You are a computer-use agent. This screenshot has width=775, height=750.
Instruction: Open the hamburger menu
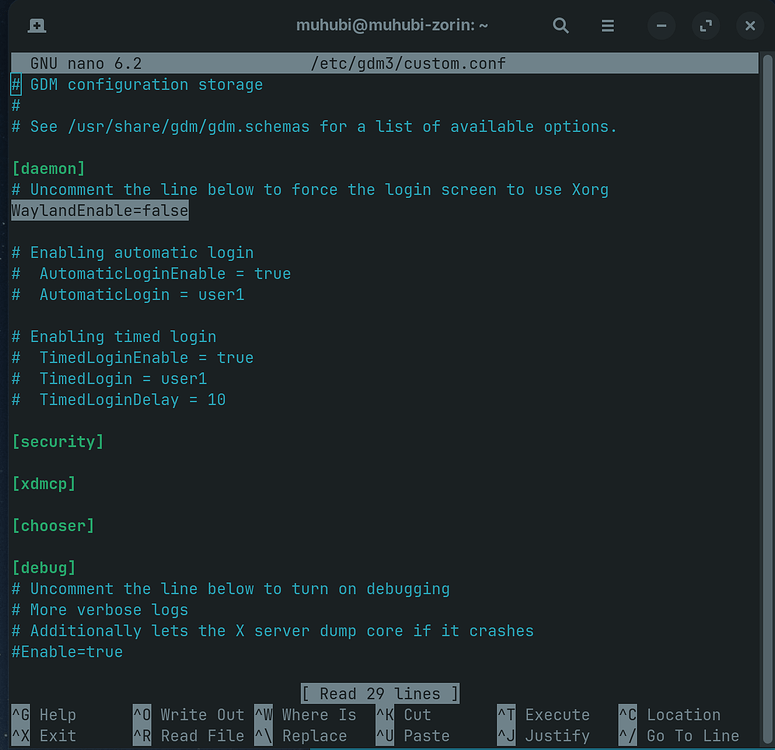(607, 25)
